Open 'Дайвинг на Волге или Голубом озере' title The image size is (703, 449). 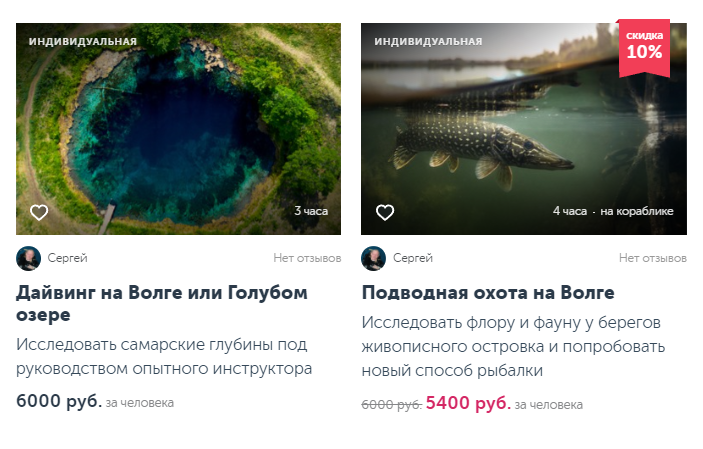pyautogui.click(x=162, y=304)
